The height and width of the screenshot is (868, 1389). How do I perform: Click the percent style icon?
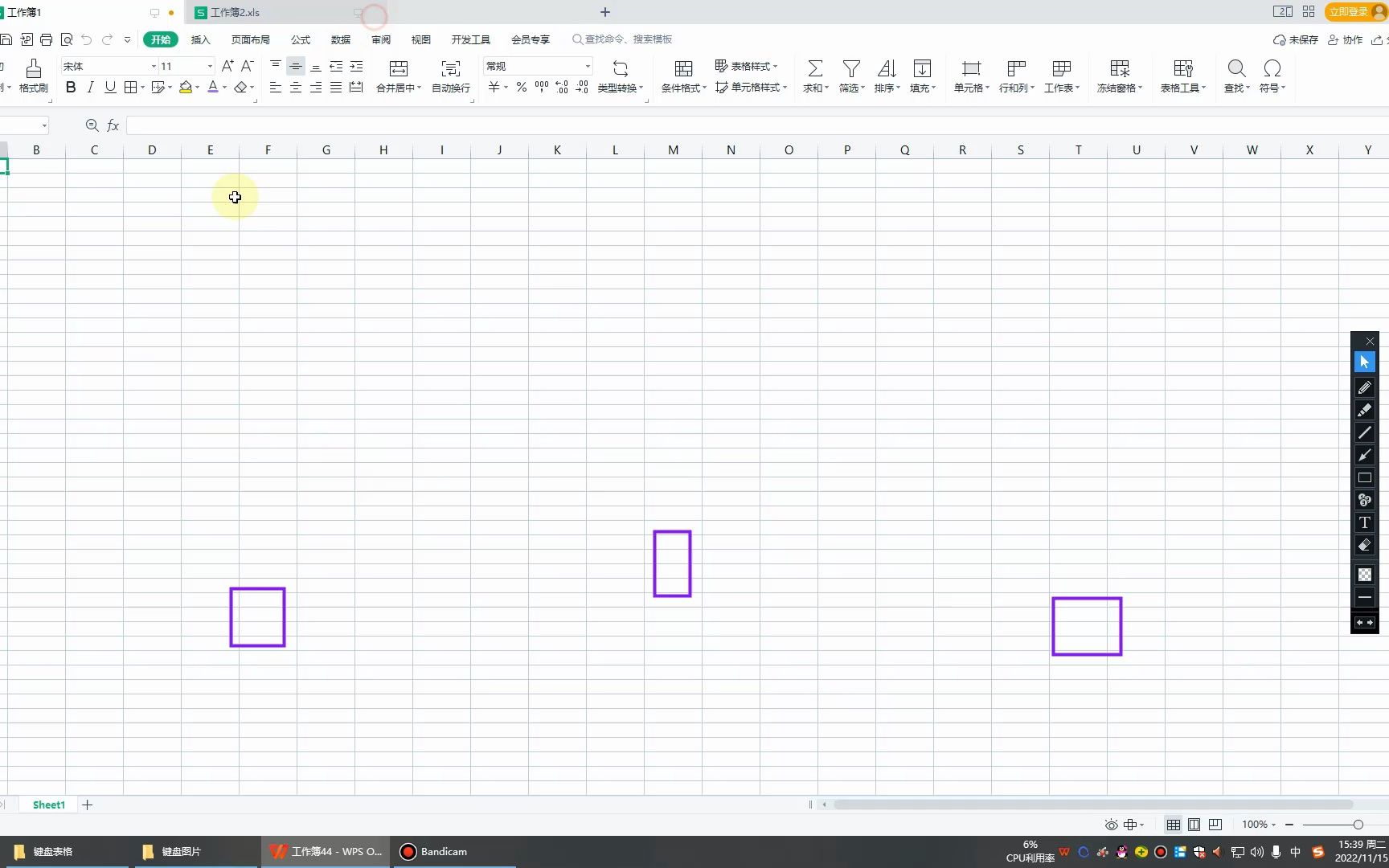(522, 88)
